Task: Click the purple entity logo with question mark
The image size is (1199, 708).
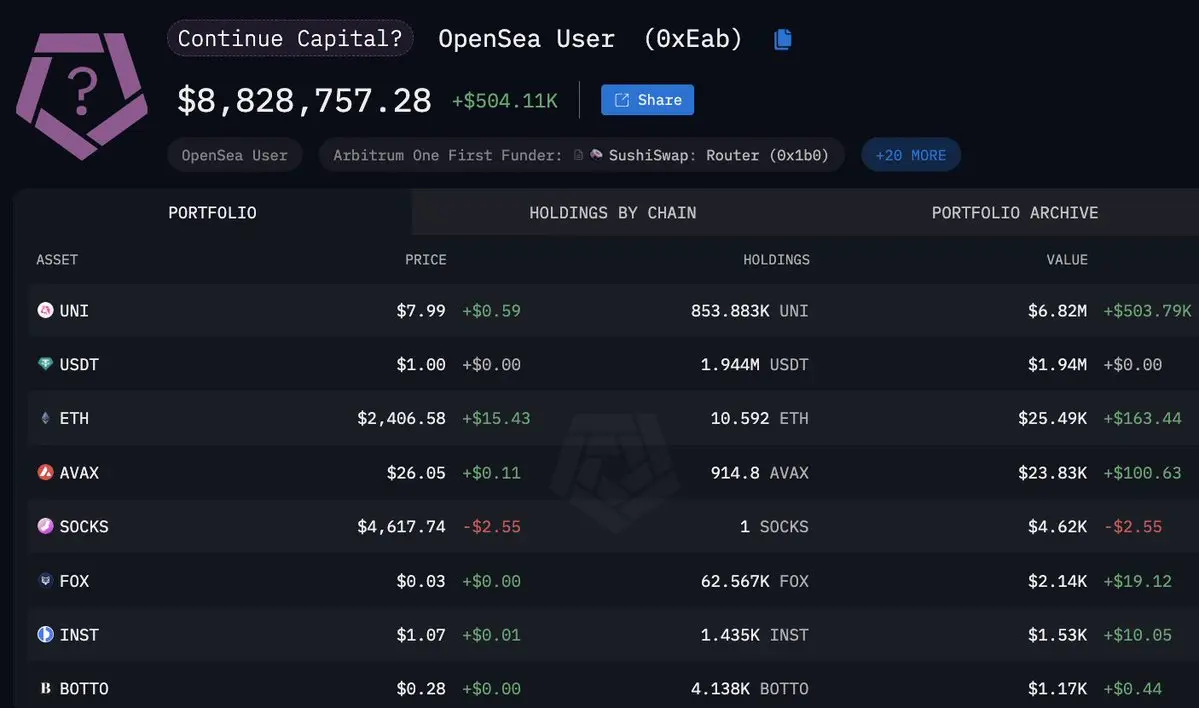Action: click(x=82, y=95)
